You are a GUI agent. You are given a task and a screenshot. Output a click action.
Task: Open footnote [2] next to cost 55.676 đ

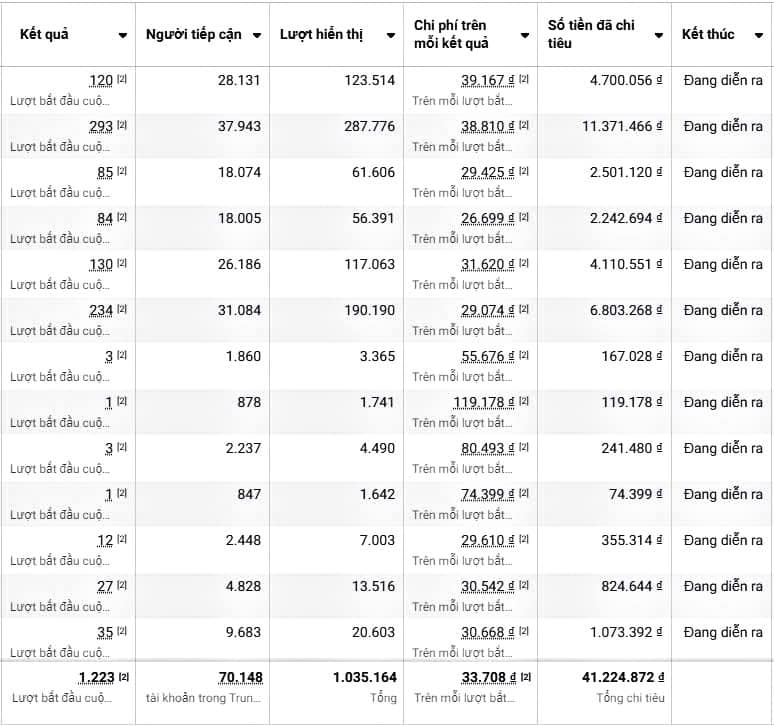point(524,355)
